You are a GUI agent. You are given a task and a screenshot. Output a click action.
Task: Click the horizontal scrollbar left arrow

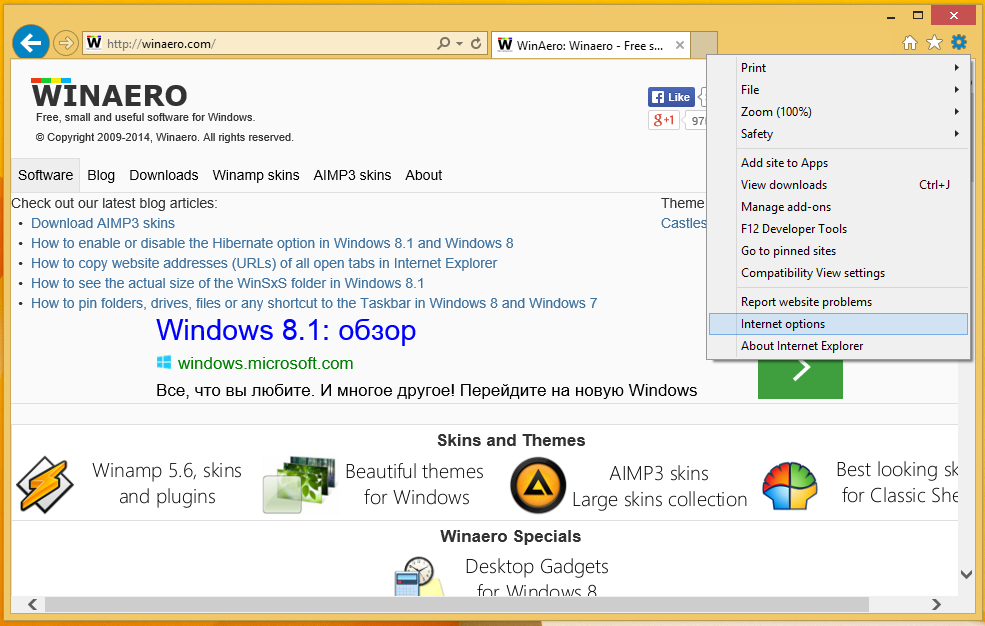32,604
